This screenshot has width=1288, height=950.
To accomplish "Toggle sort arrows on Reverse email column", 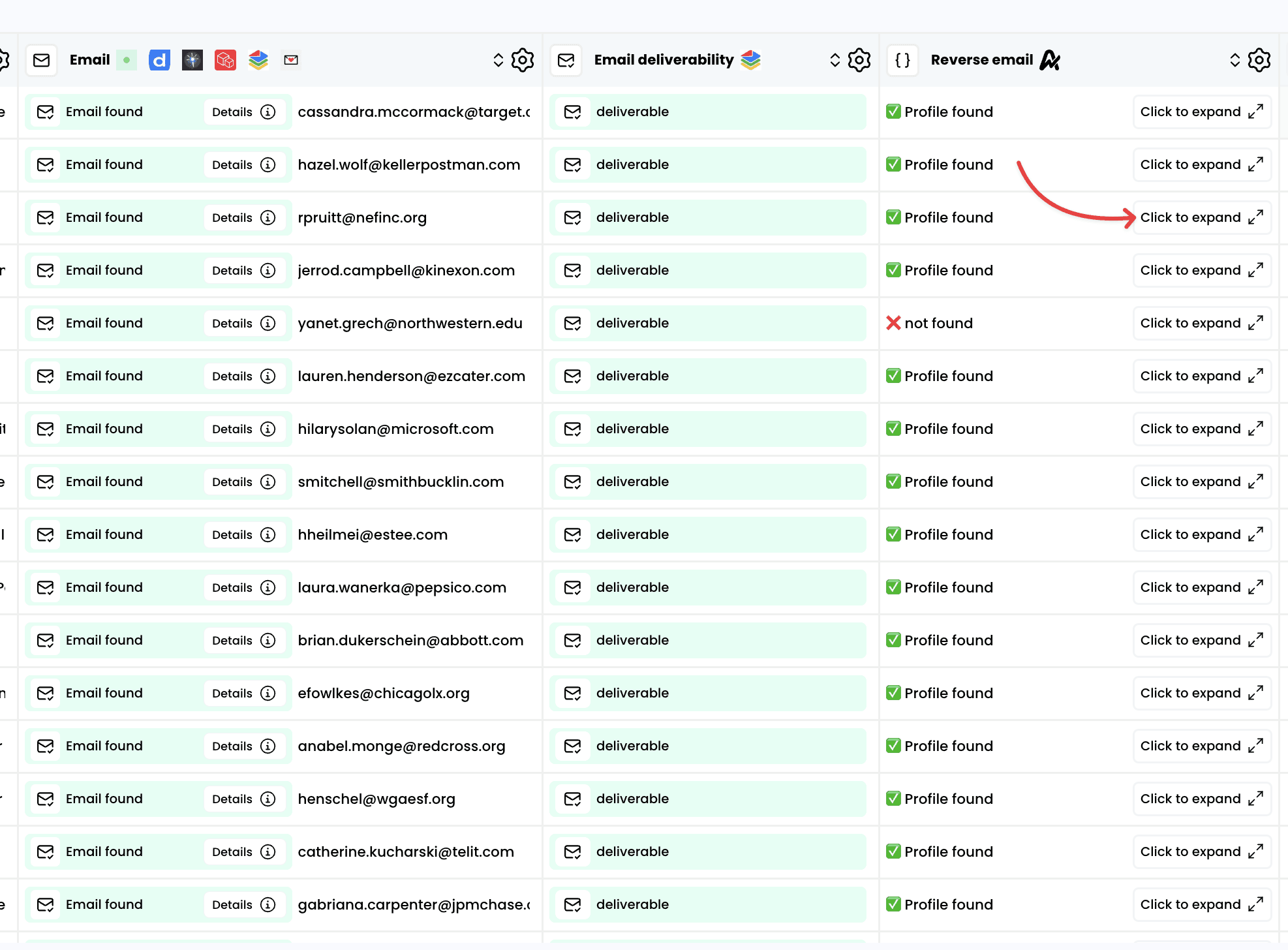I will pyautogui.click(x=1235, y=60).
